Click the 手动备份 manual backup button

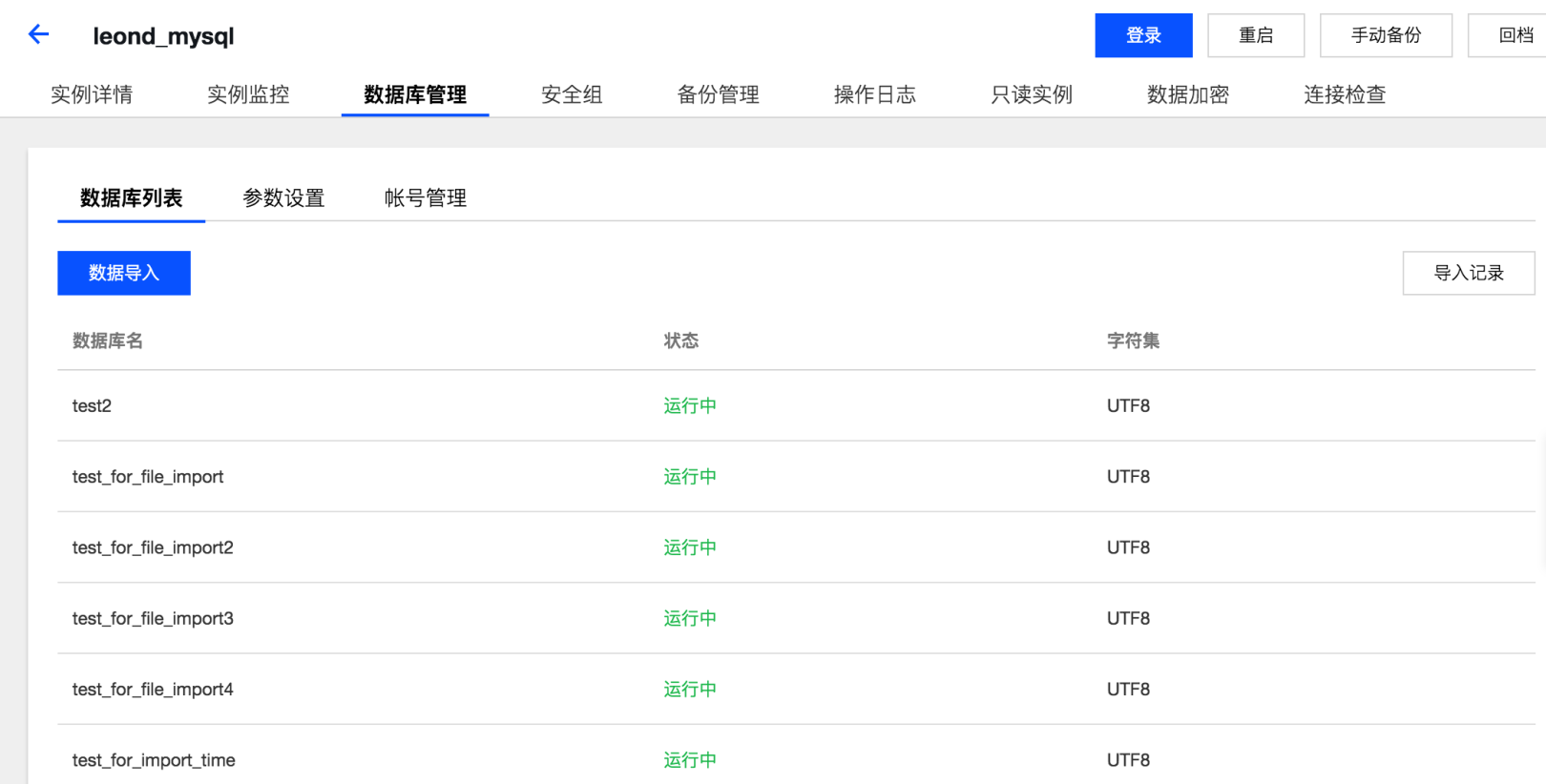tap(1386, 35)
